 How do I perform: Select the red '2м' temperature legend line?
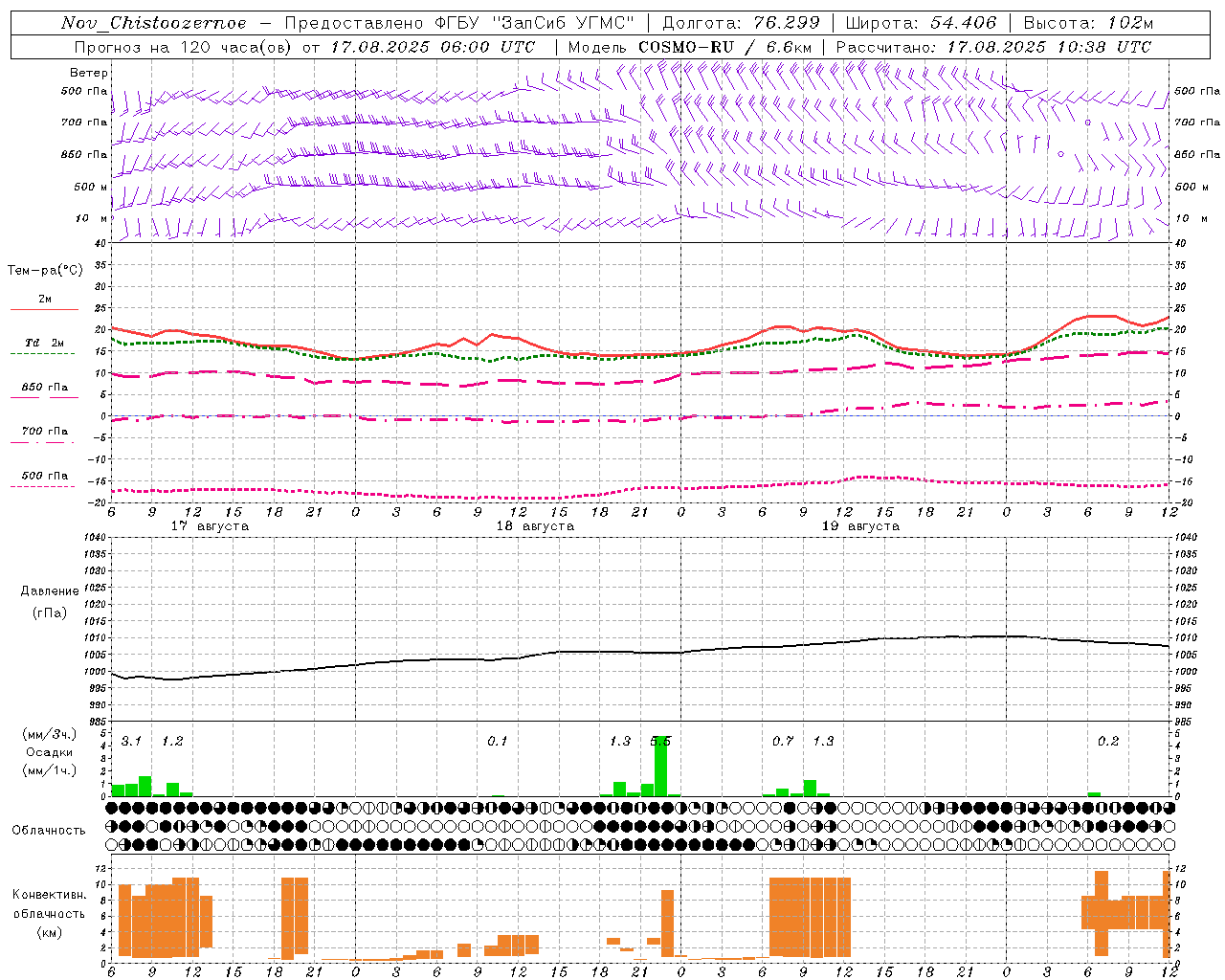pos(44,309)
